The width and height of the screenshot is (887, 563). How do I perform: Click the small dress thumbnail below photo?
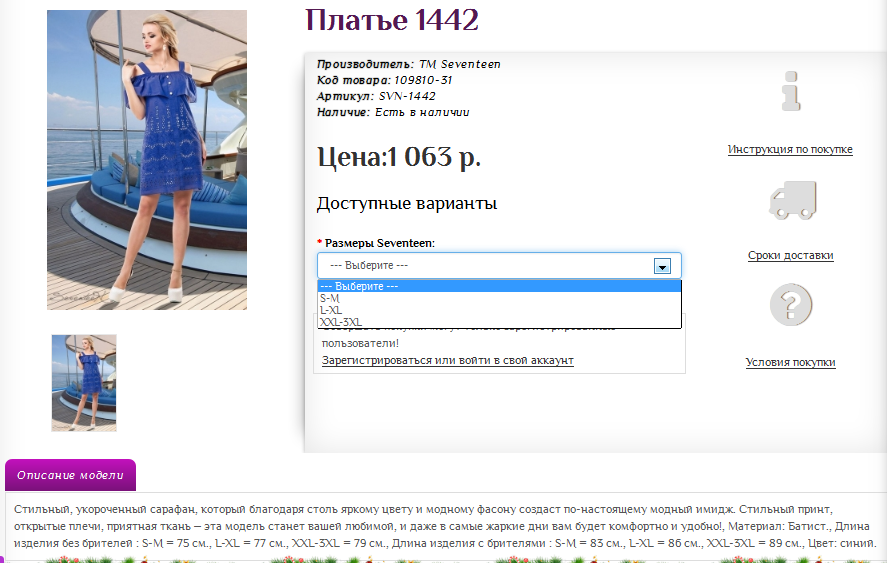click(84, 383)
